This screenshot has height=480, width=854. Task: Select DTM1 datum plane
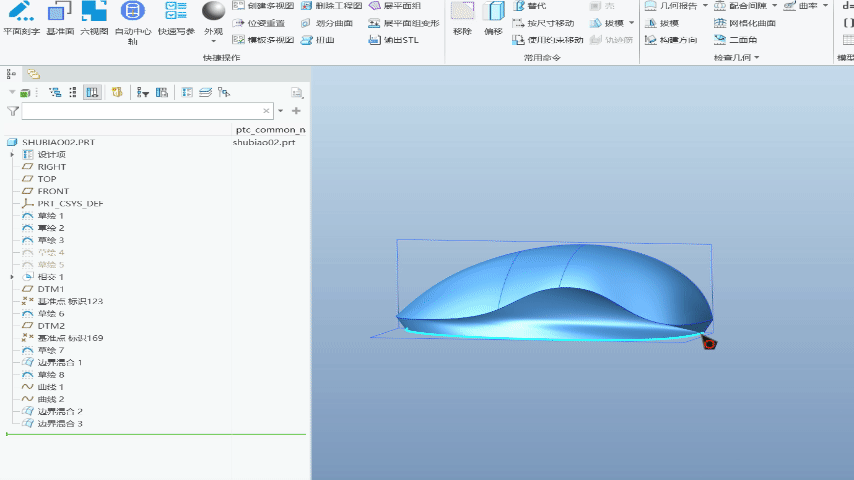(42, 289)
